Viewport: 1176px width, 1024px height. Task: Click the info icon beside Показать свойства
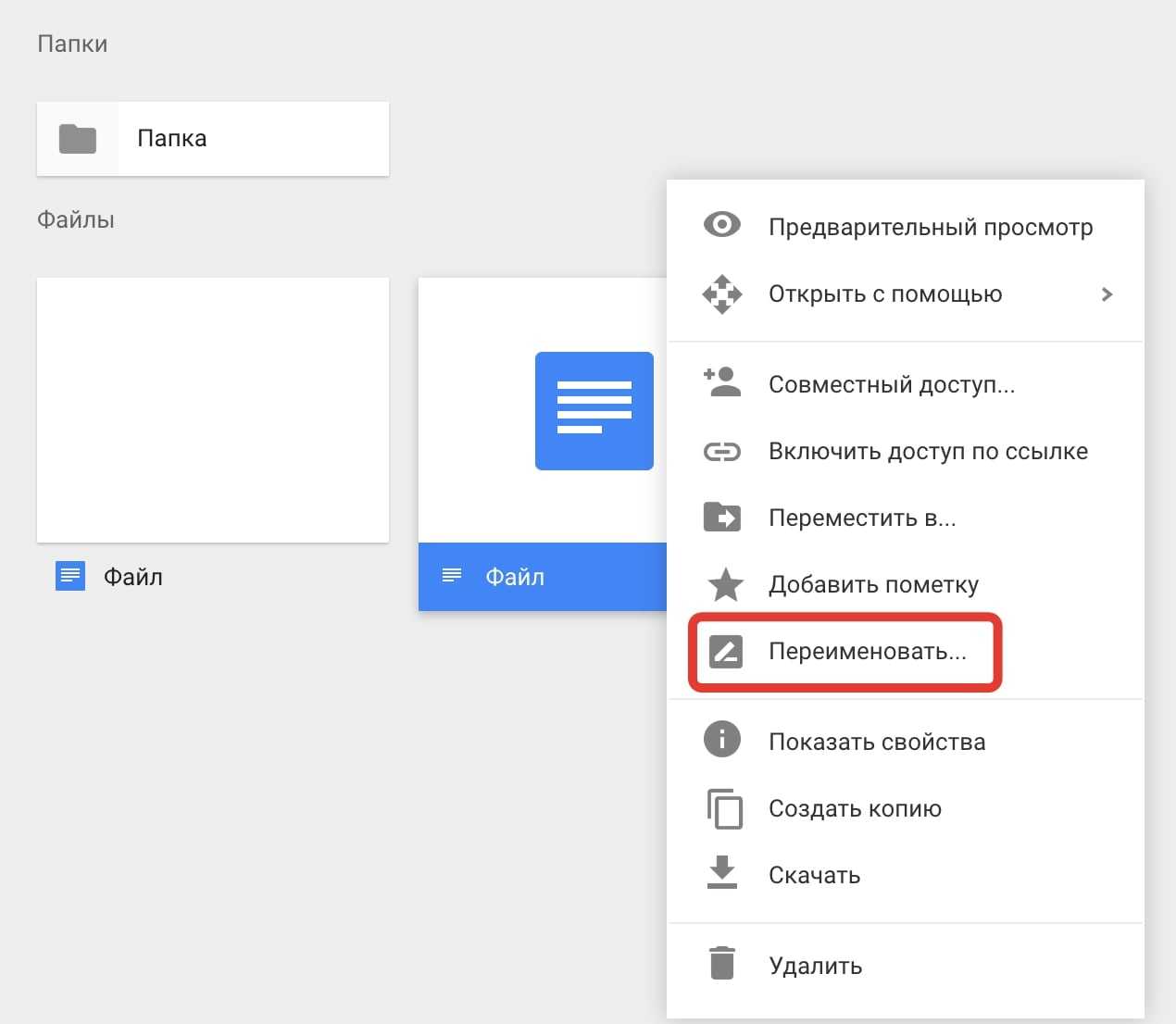[722, 740]
